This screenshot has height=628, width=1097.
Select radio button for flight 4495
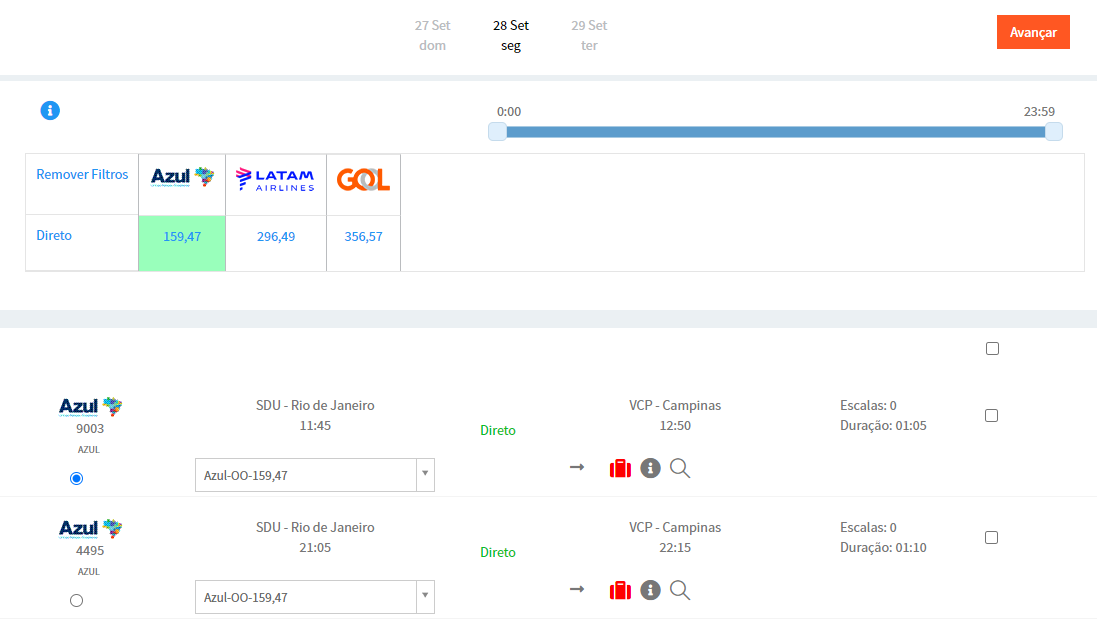coord(76,600)
